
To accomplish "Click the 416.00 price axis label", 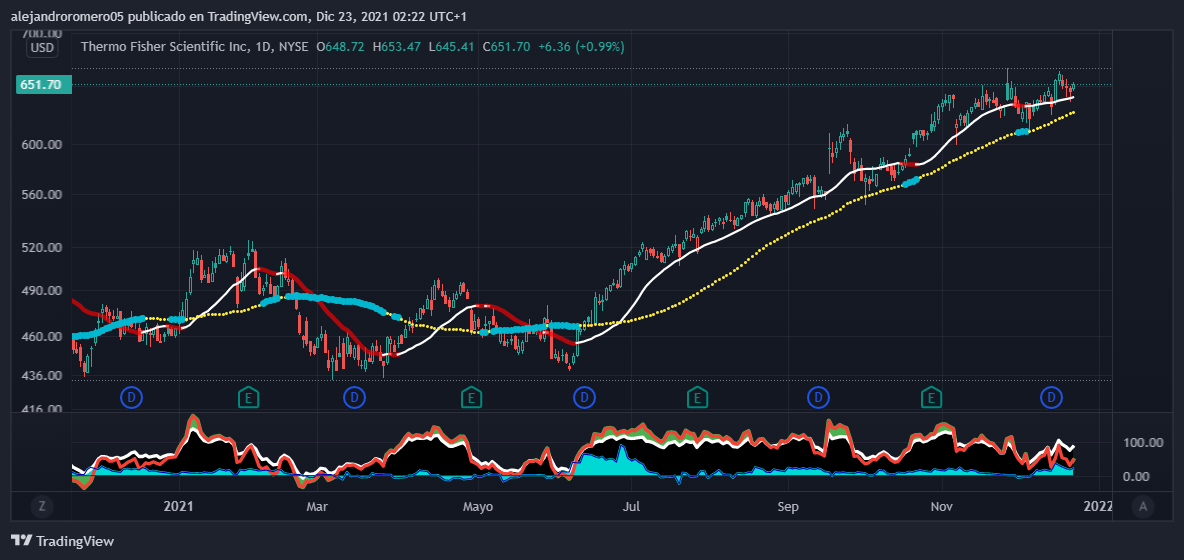I will [x=44, y=408].
